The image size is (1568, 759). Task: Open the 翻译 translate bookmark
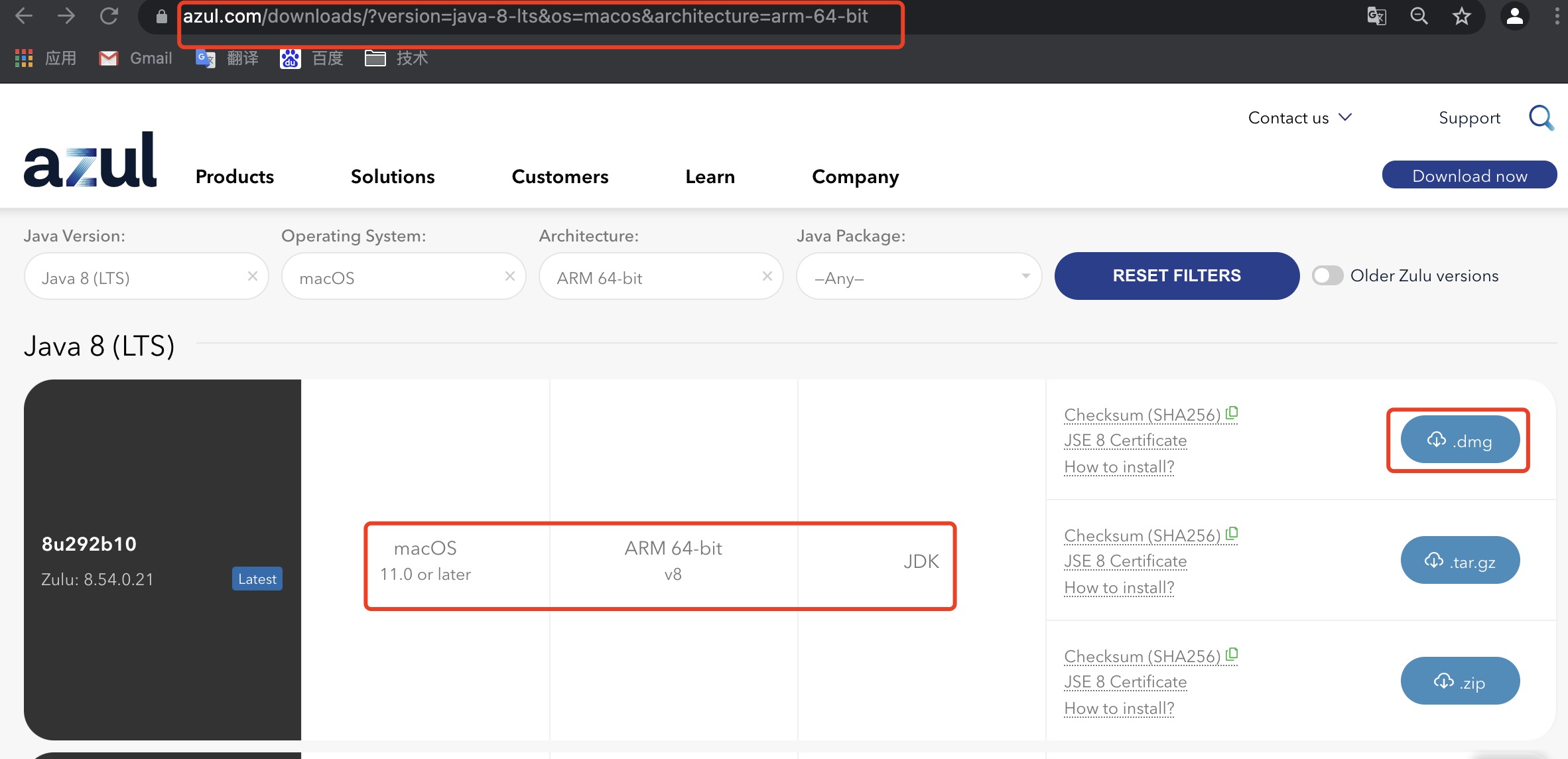pos(227,58)
